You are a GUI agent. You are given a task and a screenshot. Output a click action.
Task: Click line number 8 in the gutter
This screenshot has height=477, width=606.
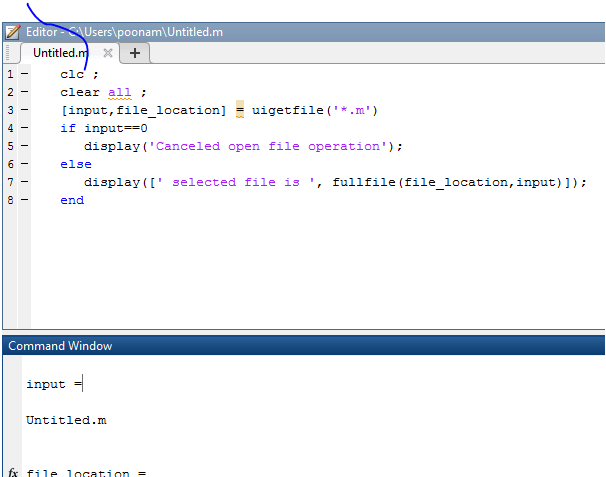point(10,200)
